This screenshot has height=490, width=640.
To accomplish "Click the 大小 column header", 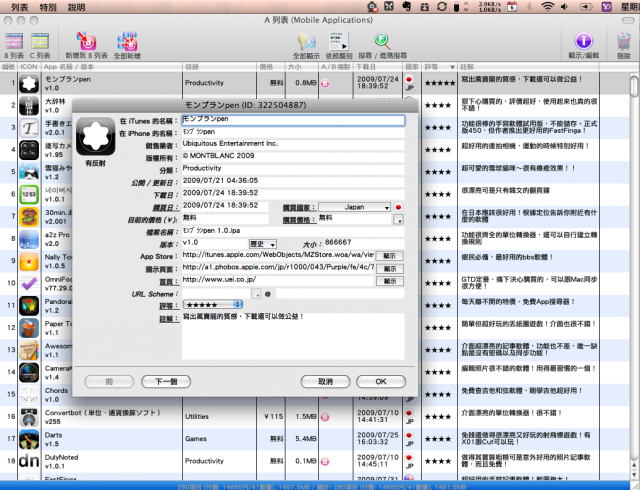I will coord(302,67).
